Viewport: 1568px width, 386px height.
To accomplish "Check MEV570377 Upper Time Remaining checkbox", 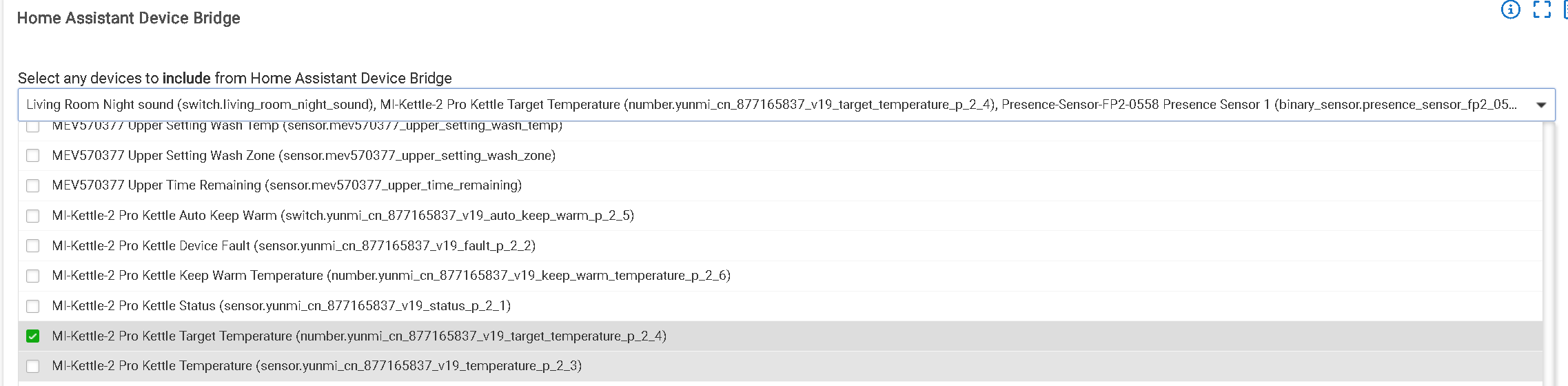I will (x=32, y=185).
